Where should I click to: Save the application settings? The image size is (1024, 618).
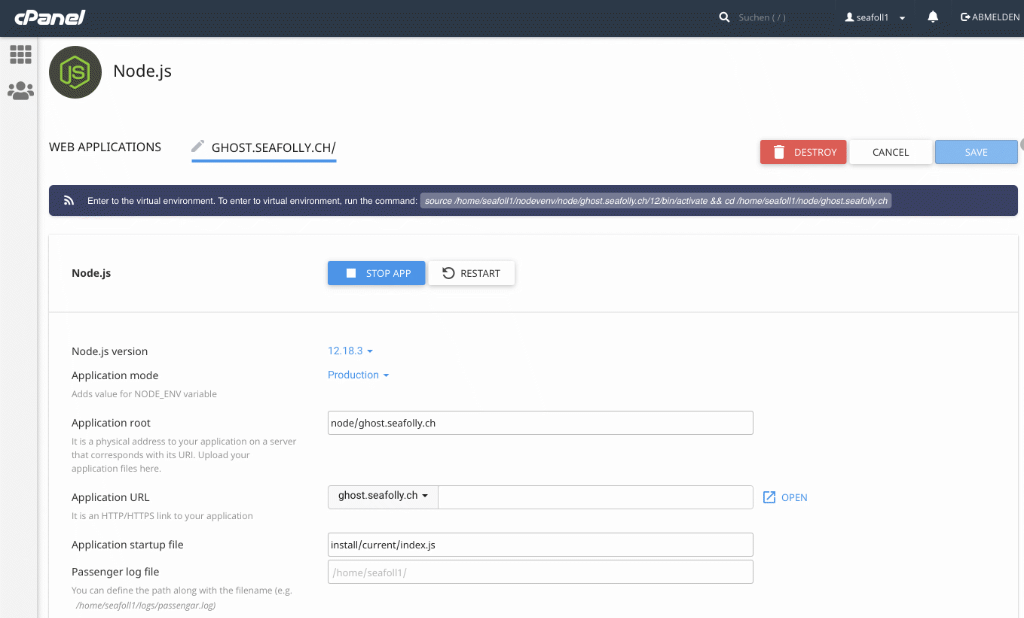coord(976,152)
